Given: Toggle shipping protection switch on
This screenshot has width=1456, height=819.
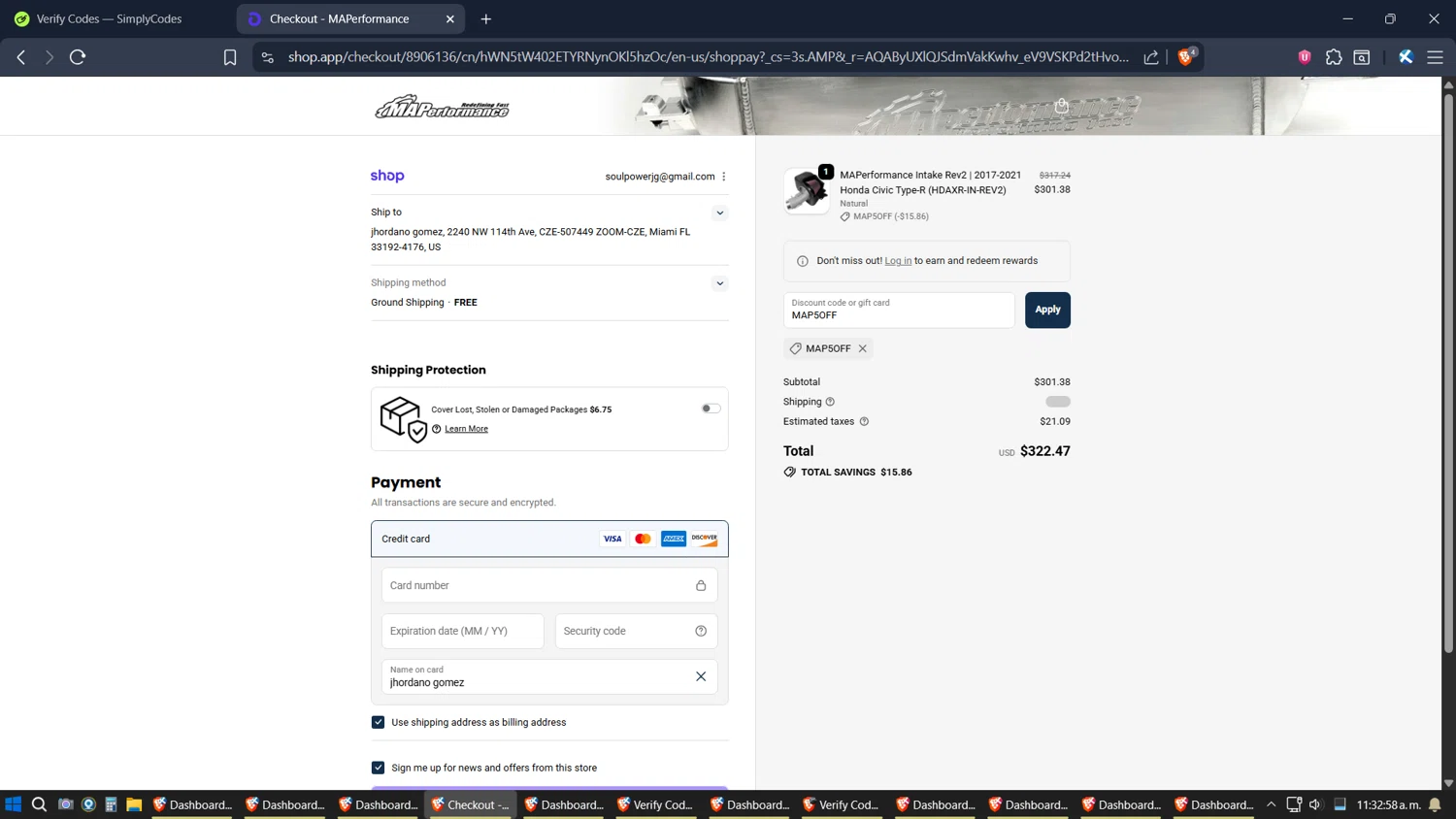Looking at the screenshot, I should click(711, 409).
